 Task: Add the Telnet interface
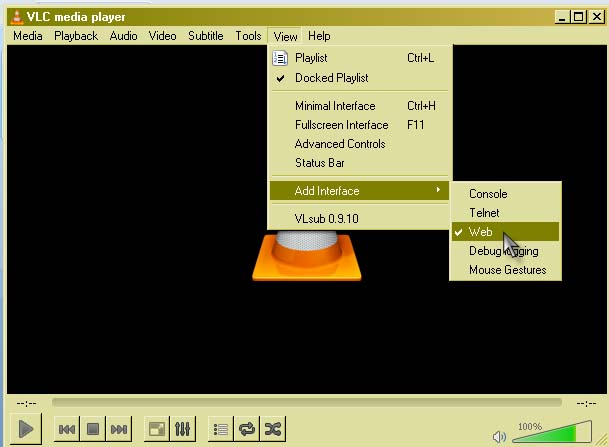coord(505,213)
